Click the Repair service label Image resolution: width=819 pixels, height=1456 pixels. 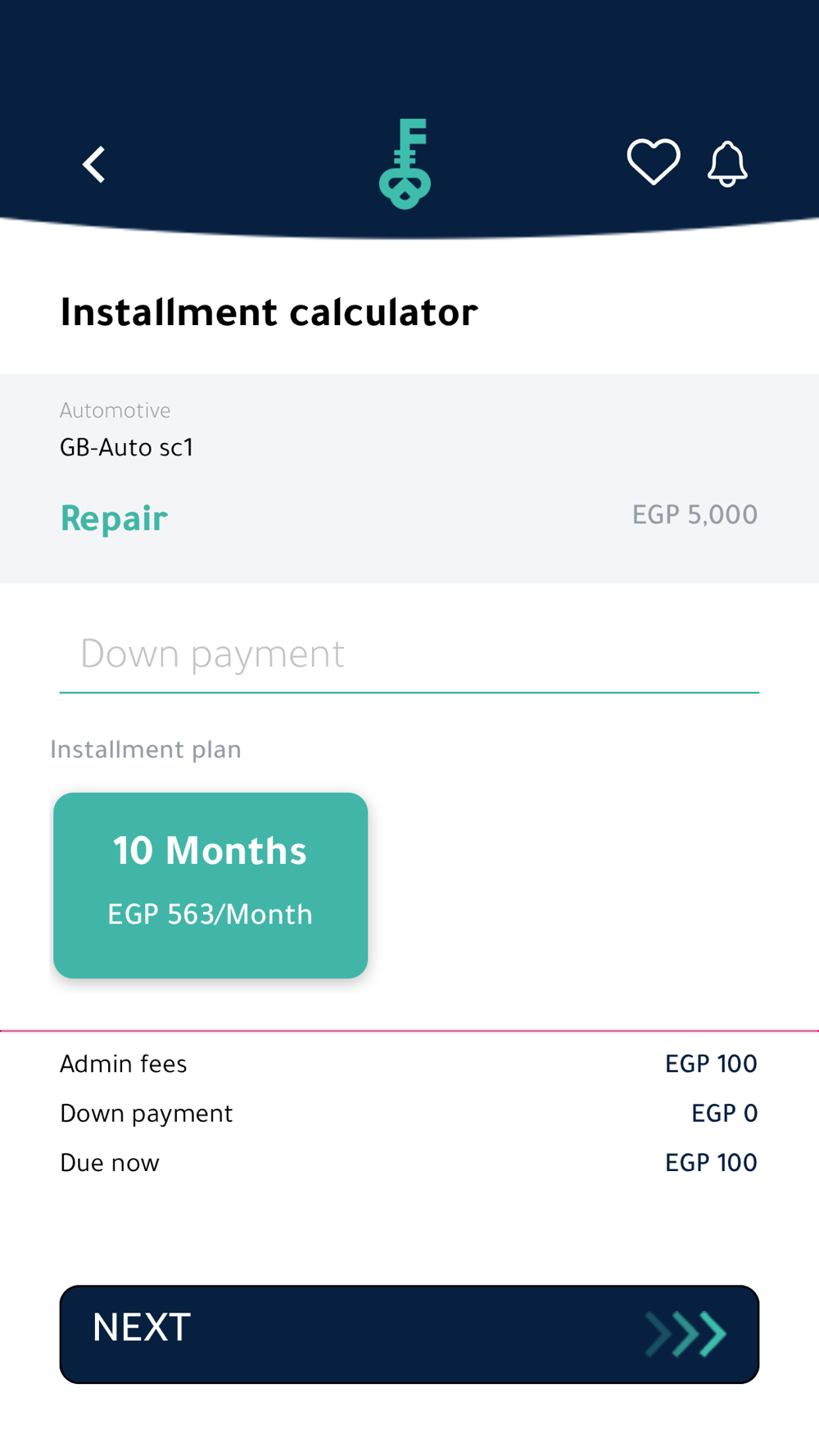[114, 518]
